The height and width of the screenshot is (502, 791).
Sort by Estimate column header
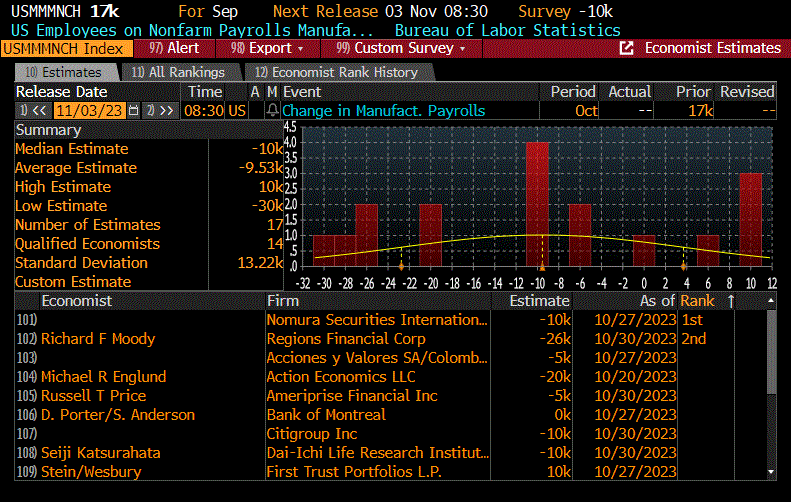pos(539,301)
